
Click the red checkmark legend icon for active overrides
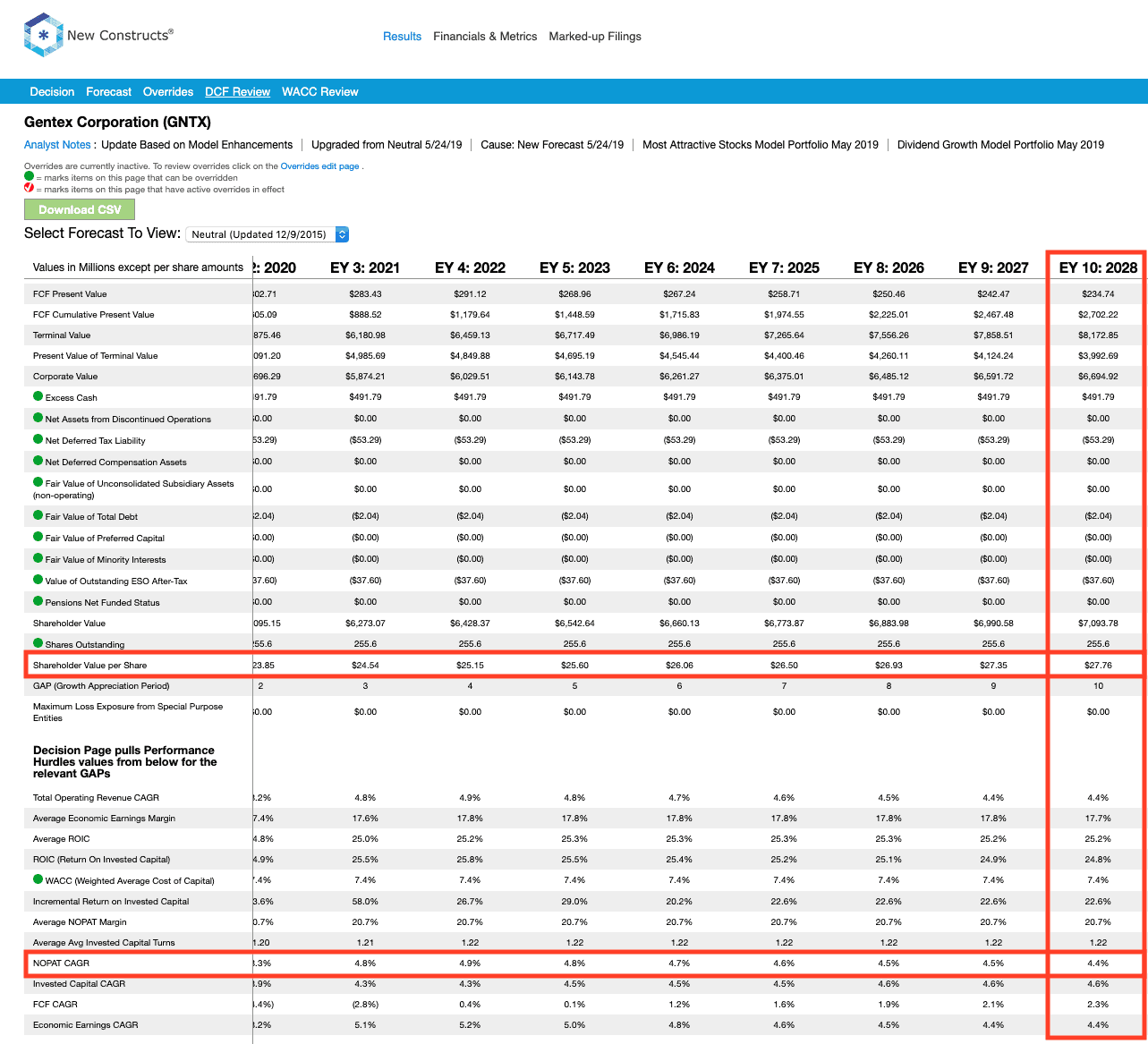30,188
